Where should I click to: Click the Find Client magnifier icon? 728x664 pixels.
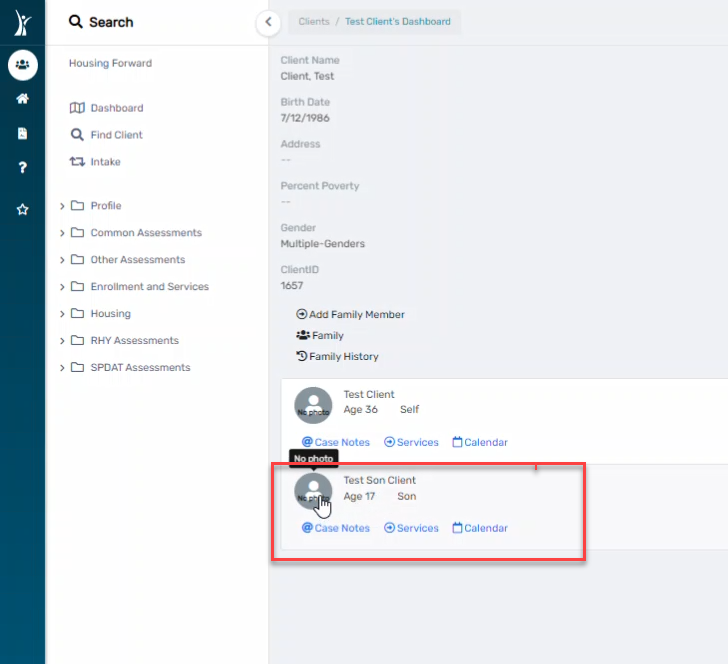(x=77, y=135)
